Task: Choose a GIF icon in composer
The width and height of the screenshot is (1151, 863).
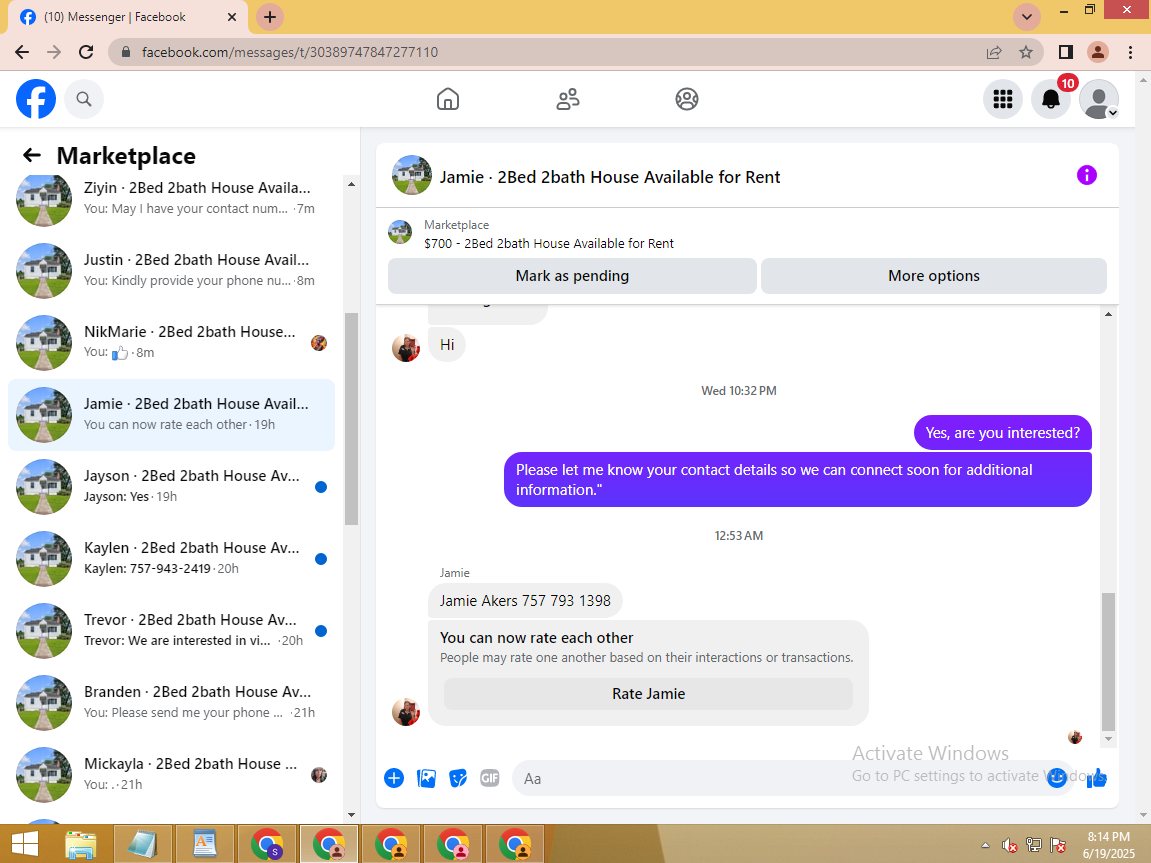Action: (x=490, y=778)
